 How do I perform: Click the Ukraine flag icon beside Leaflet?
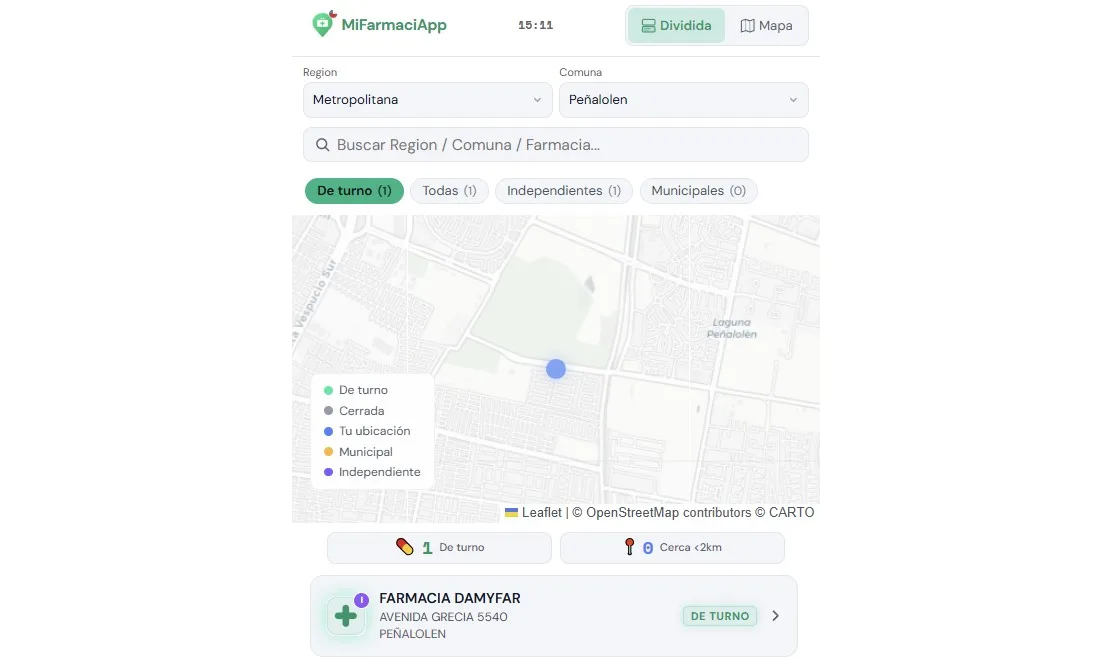(x=511, y=513)
